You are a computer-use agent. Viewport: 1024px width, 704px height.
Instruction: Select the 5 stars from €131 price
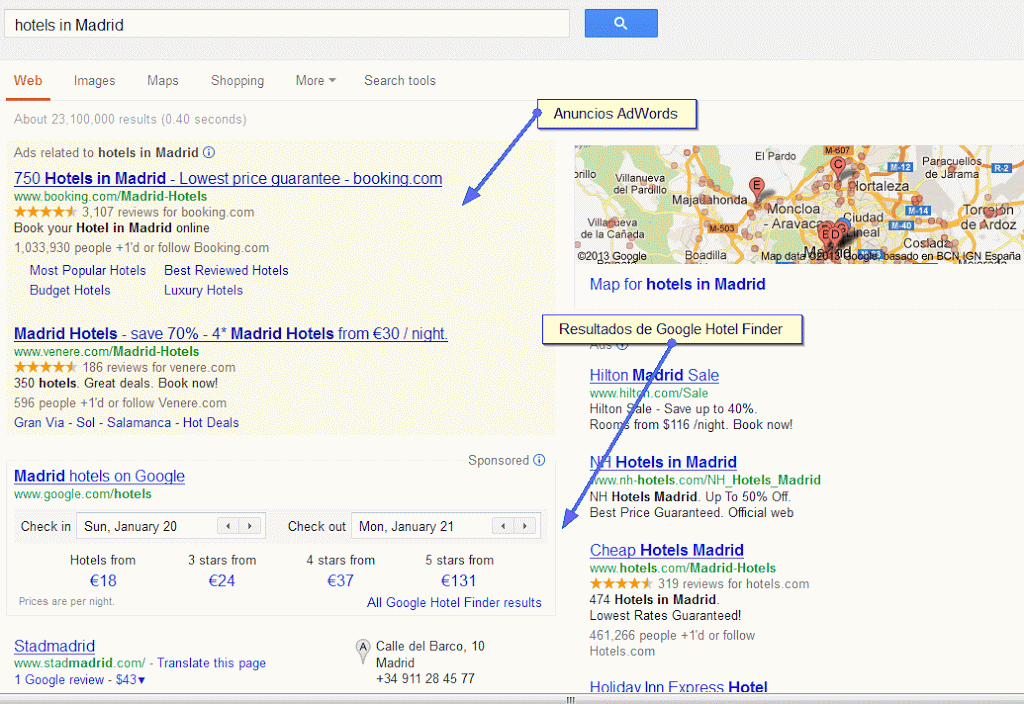tap(458, 581)
